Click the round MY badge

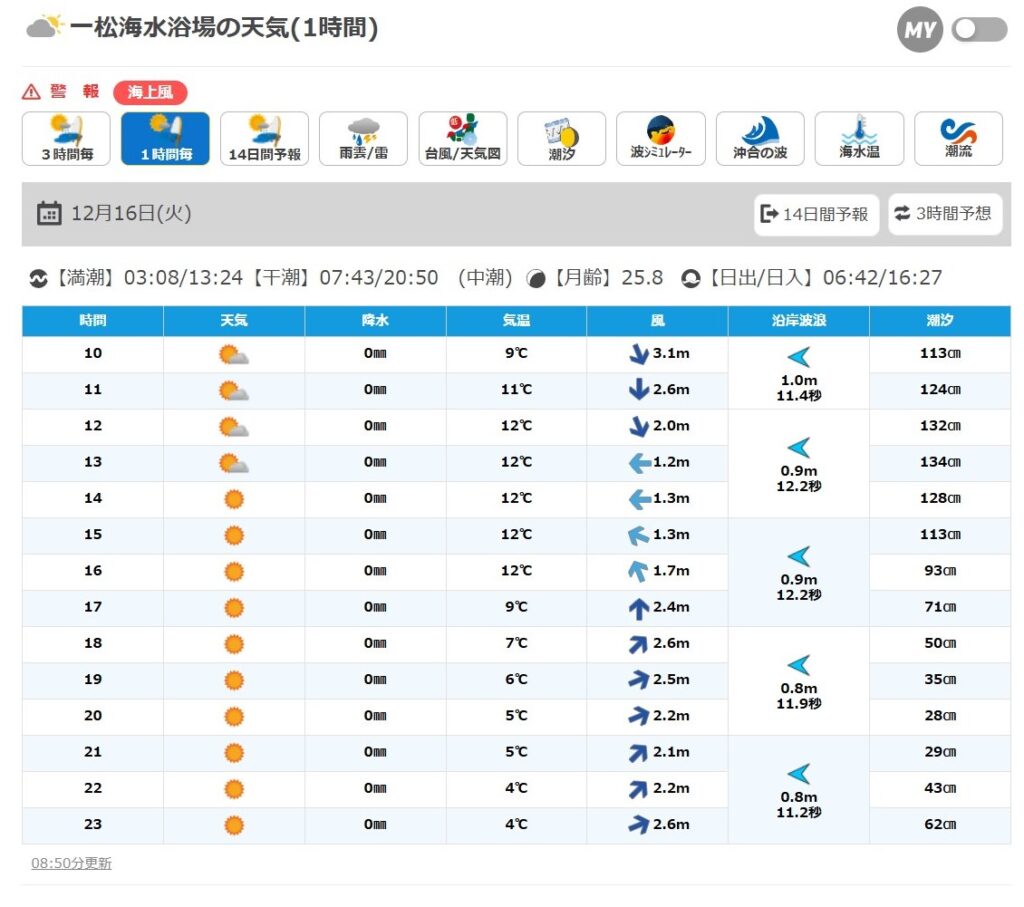(919, 30)
